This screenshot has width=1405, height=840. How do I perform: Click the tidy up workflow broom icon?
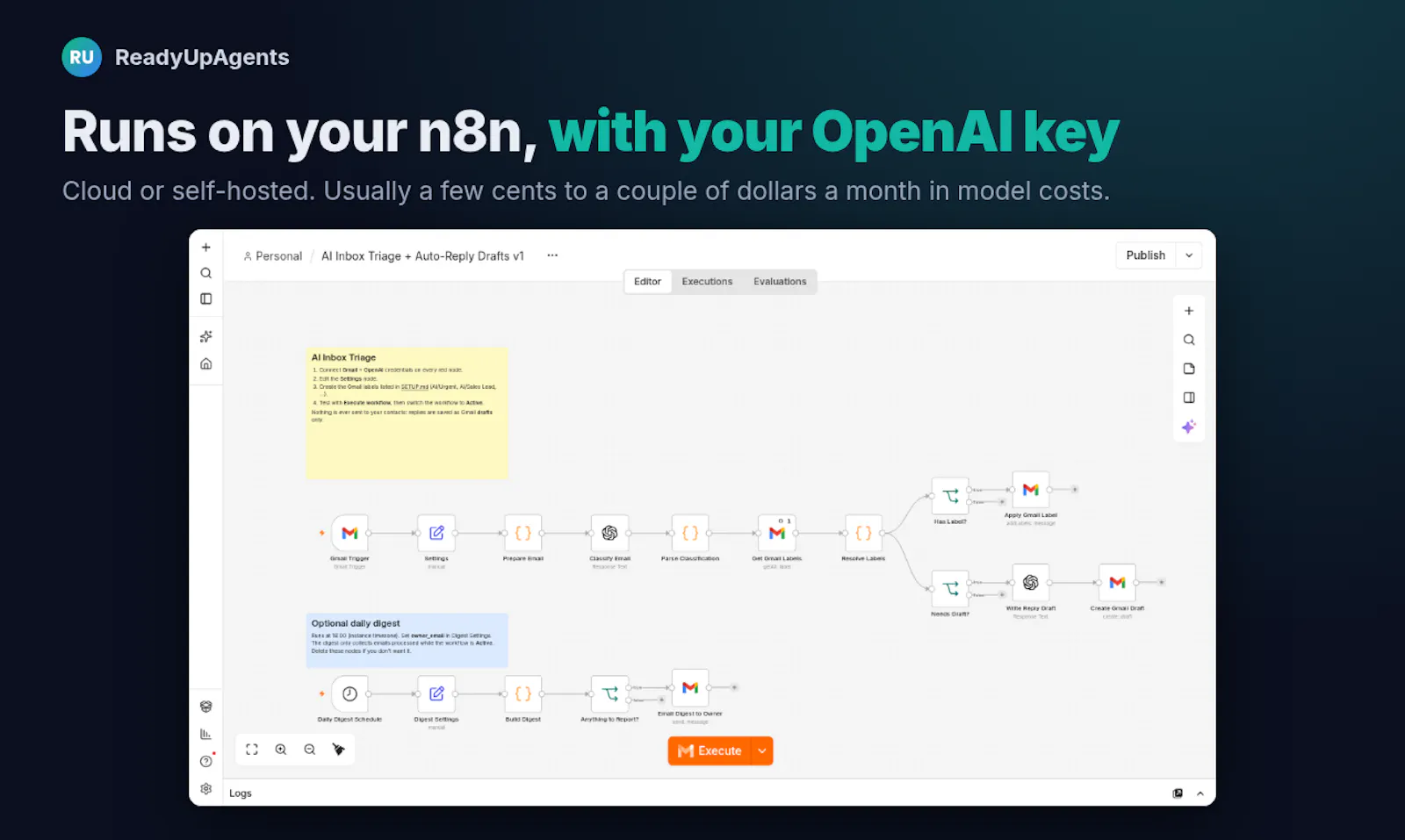(x=338, y=750)
